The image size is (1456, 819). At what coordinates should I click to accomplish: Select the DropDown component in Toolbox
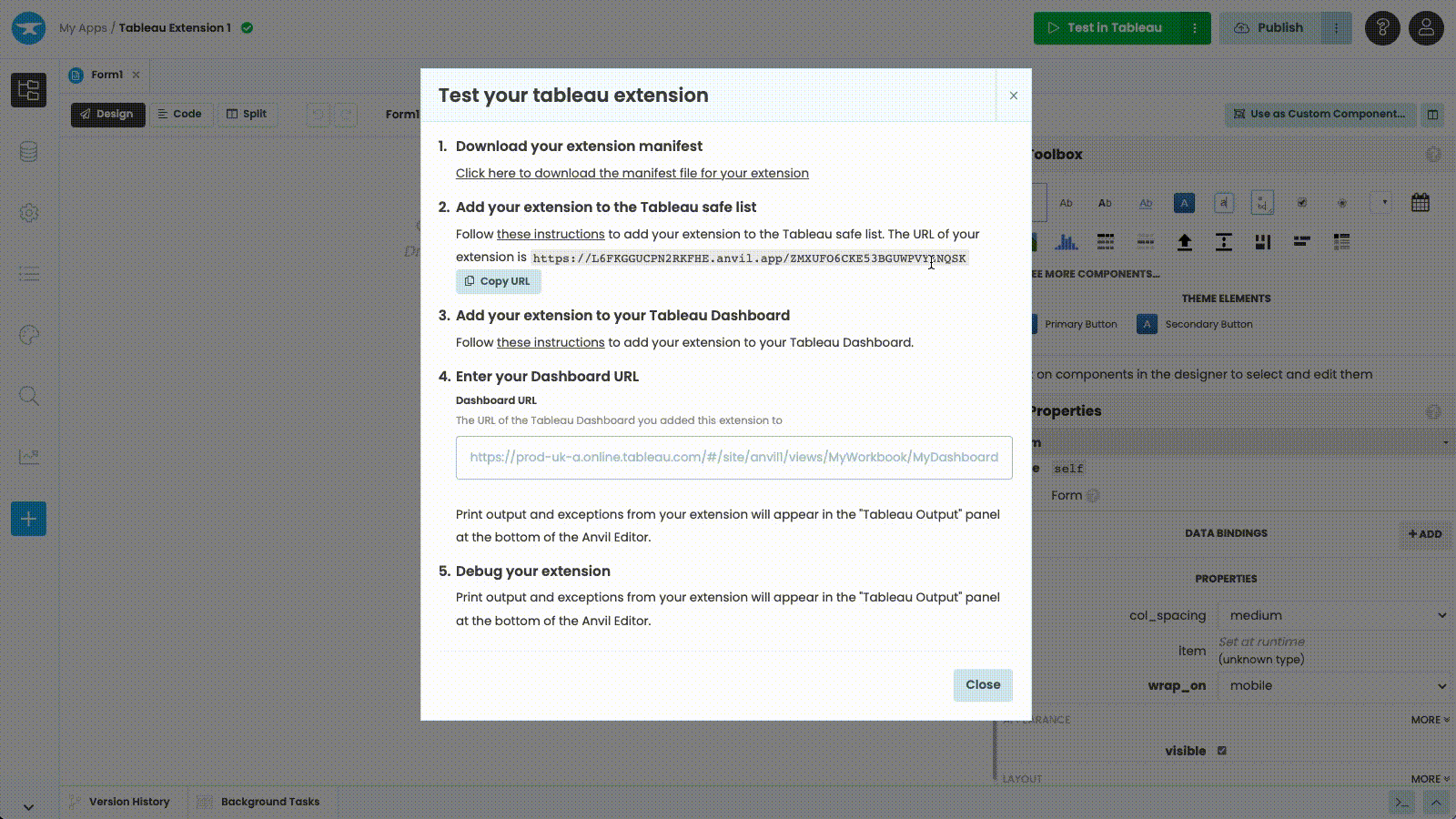coord(1381,203)
